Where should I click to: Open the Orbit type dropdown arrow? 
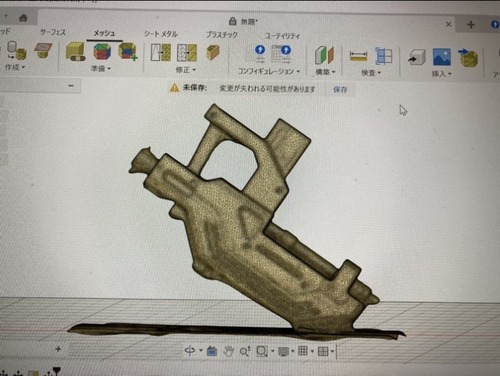click(201, 350)
